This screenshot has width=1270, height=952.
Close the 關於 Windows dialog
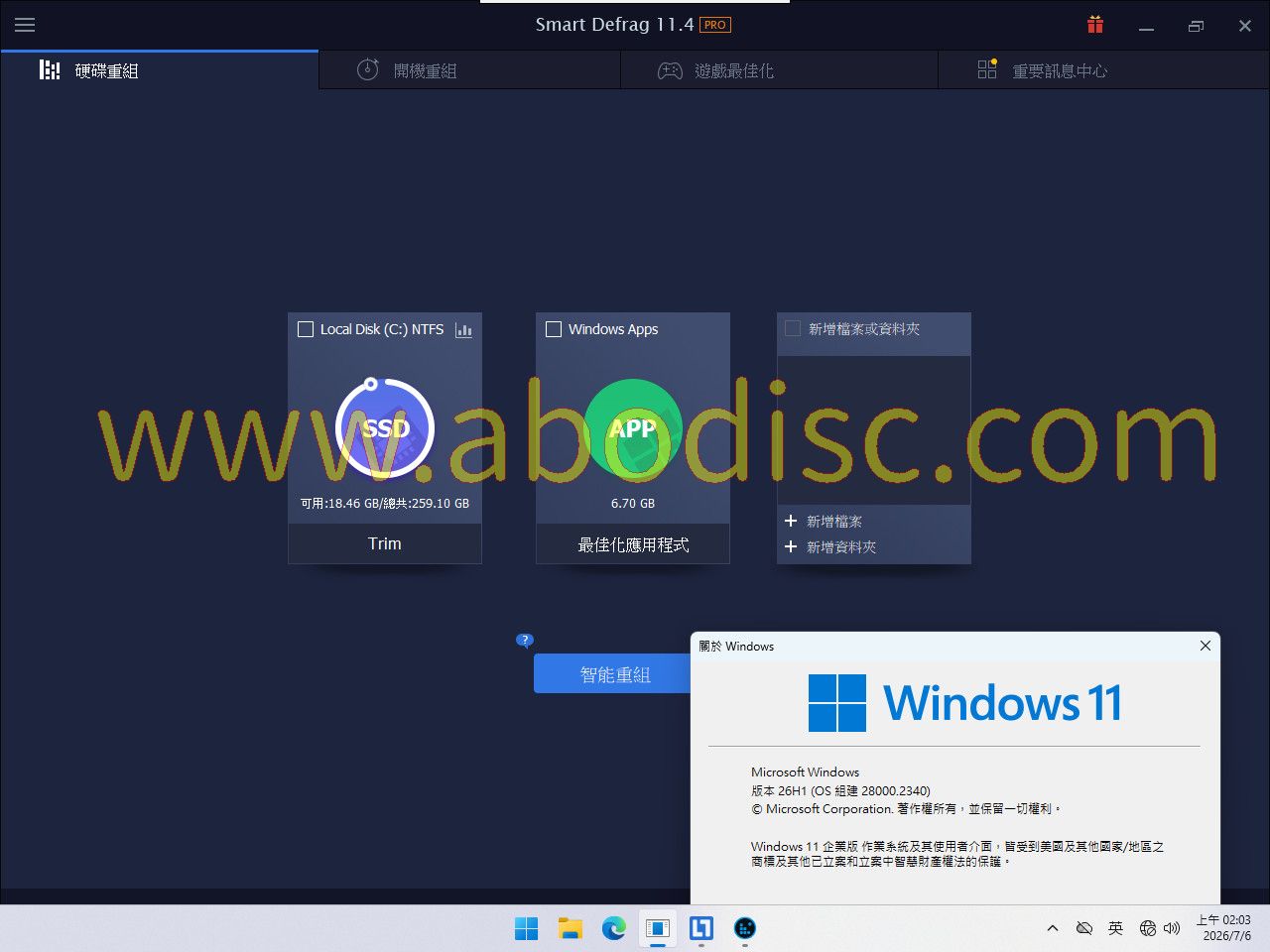point(1206,646)
